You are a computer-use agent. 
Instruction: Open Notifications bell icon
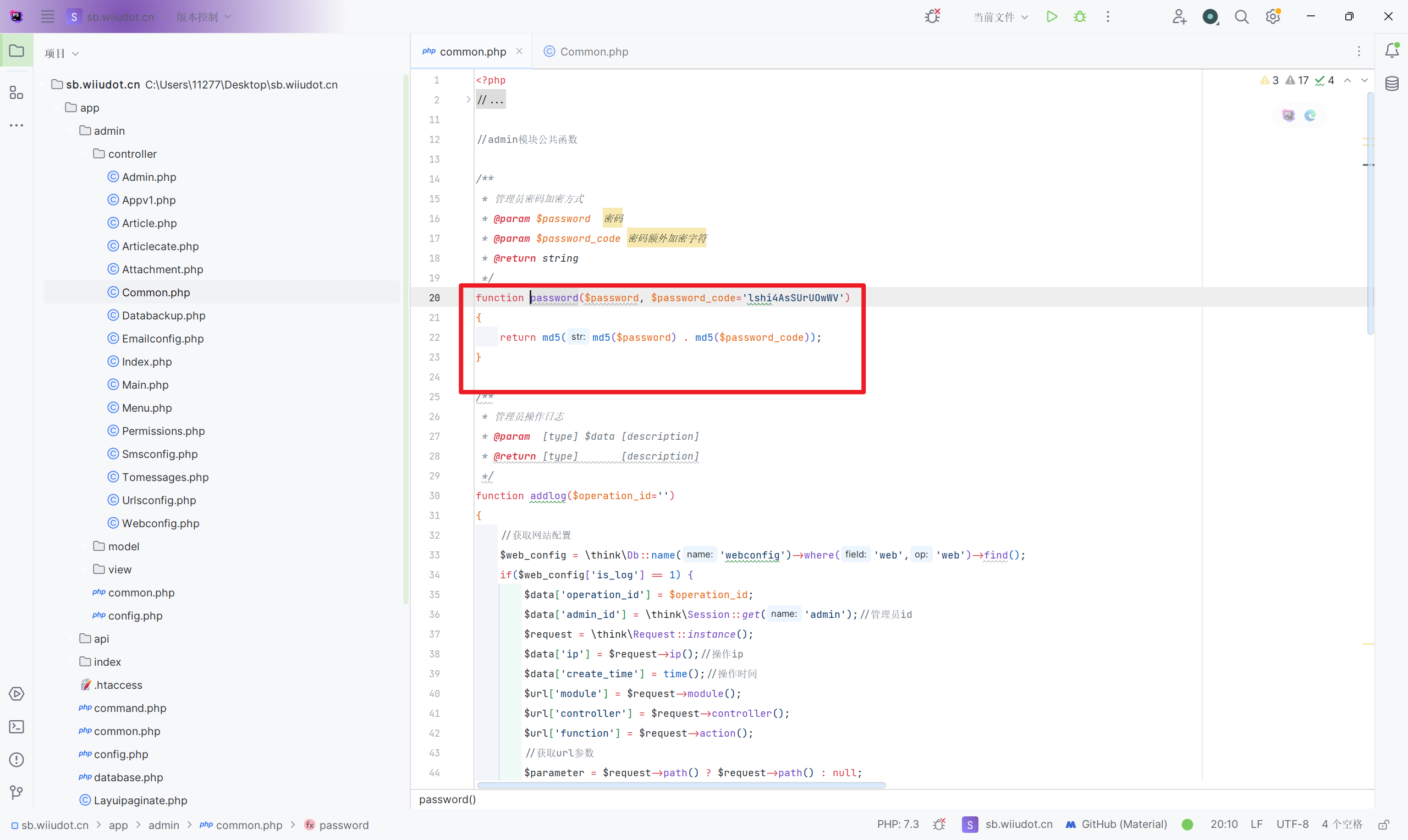pos(1392,51)
